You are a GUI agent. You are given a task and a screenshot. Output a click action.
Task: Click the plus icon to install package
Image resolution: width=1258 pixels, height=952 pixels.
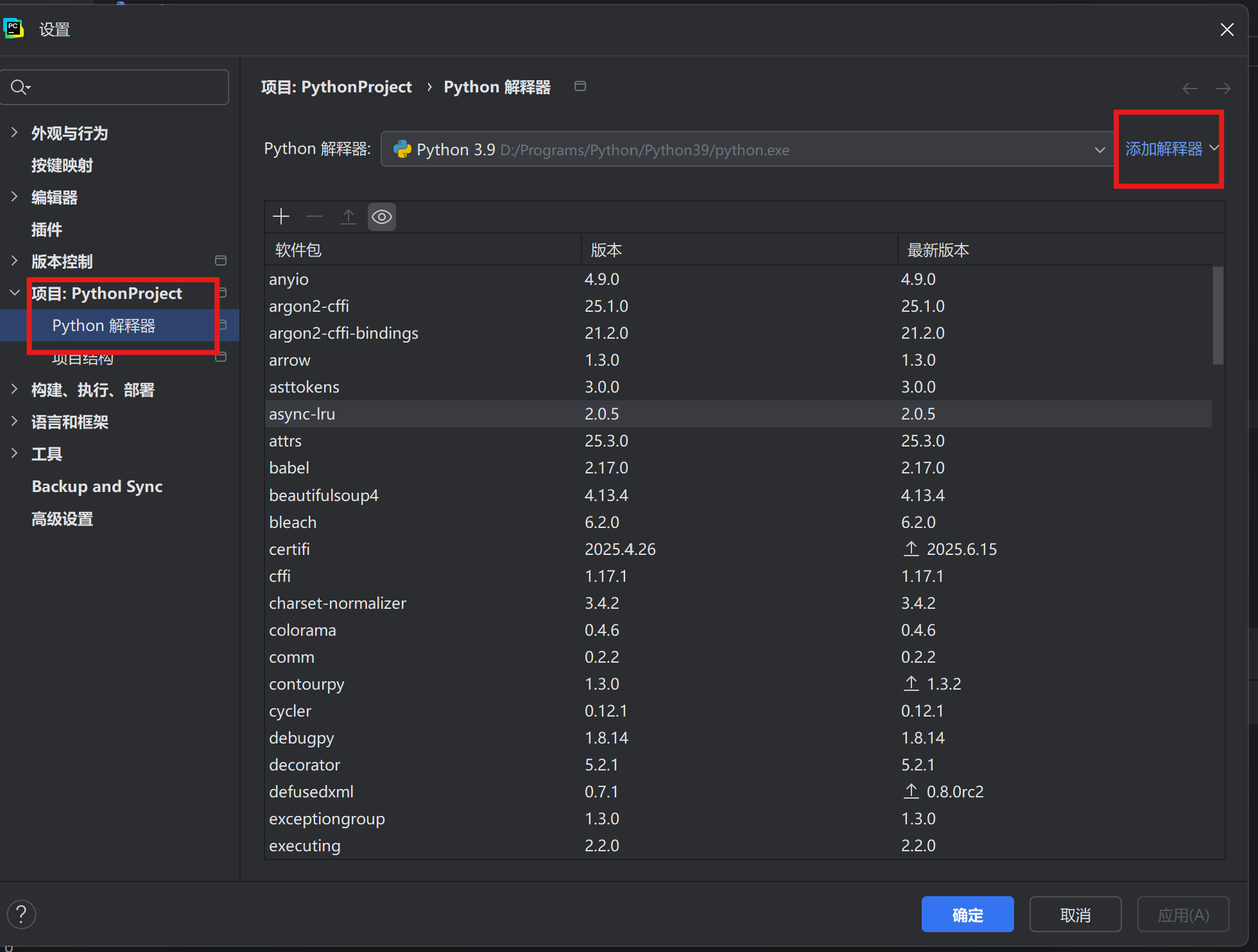coord(281,217)
